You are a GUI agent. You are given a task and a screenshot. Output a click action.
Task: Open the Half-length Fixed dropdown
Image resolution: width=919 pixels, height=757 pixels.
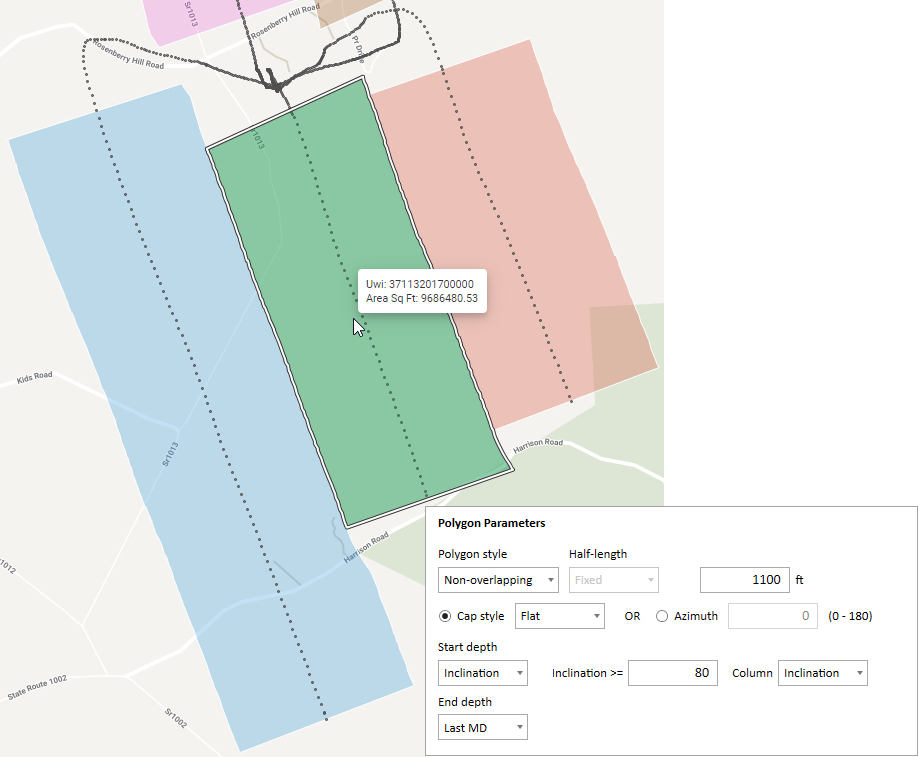(614, 580)
